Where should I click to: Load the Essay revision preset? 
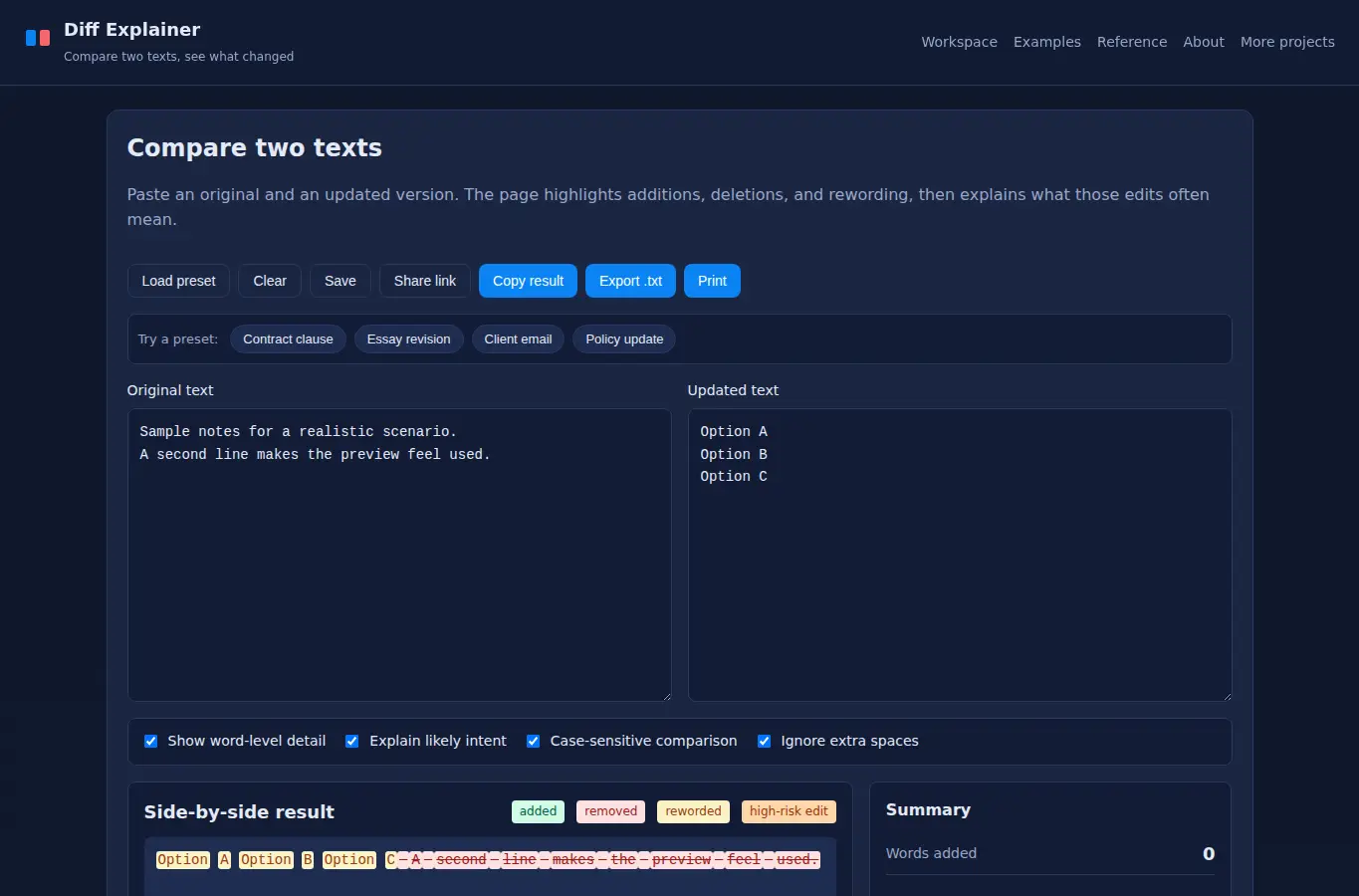pyautogui.click(x=408, y=339)
